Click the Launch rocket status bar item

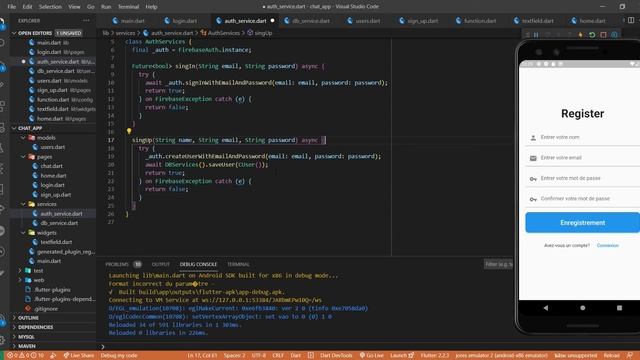(x=402, y=356)
